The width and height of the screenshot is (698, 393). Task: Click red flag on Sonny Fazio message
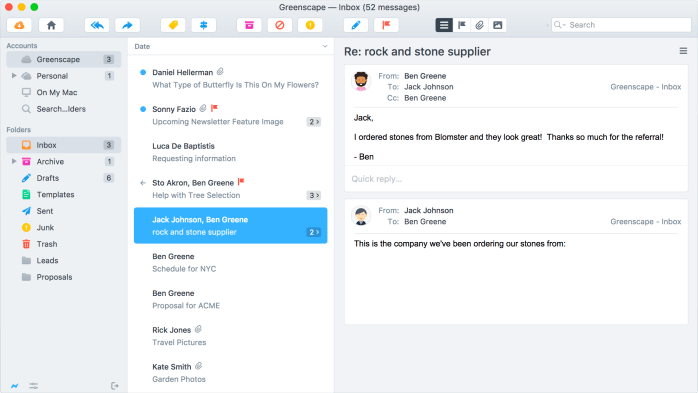point(214,108)
